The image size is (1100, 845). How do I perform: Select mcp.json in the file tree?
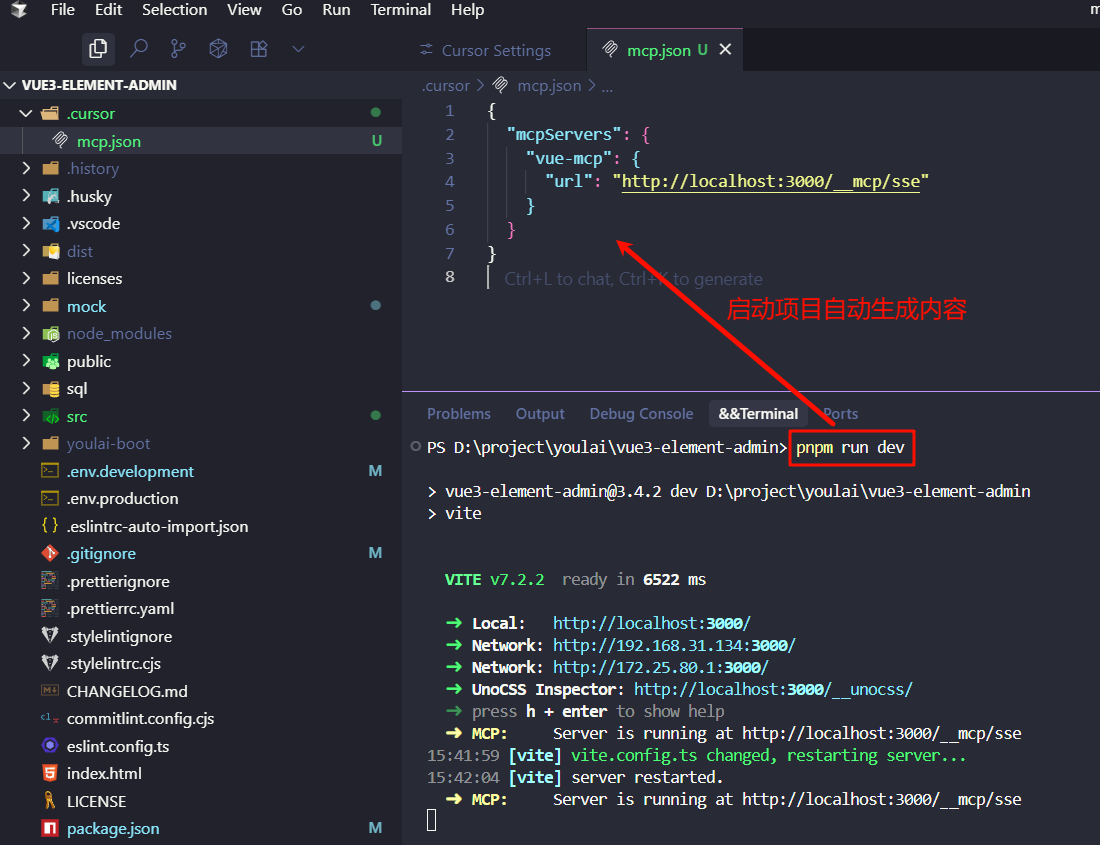pyautogui.click(x=201, y=141)
